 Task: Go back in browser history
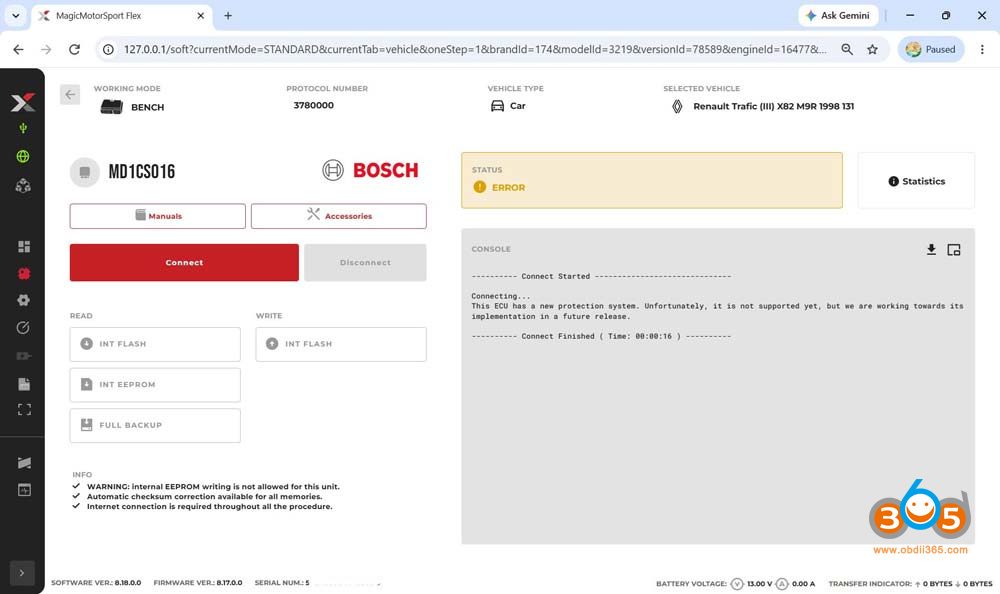click(x=18, y=49)
